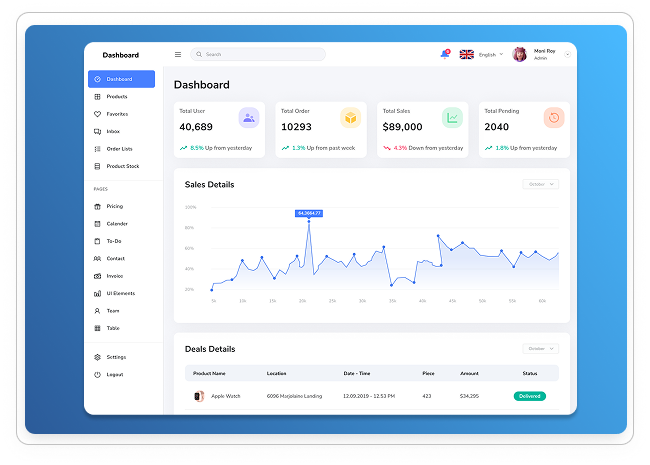Click the Calendar icon in sidebar
Screen dimensions: 650x465
[x=97, y=224]
